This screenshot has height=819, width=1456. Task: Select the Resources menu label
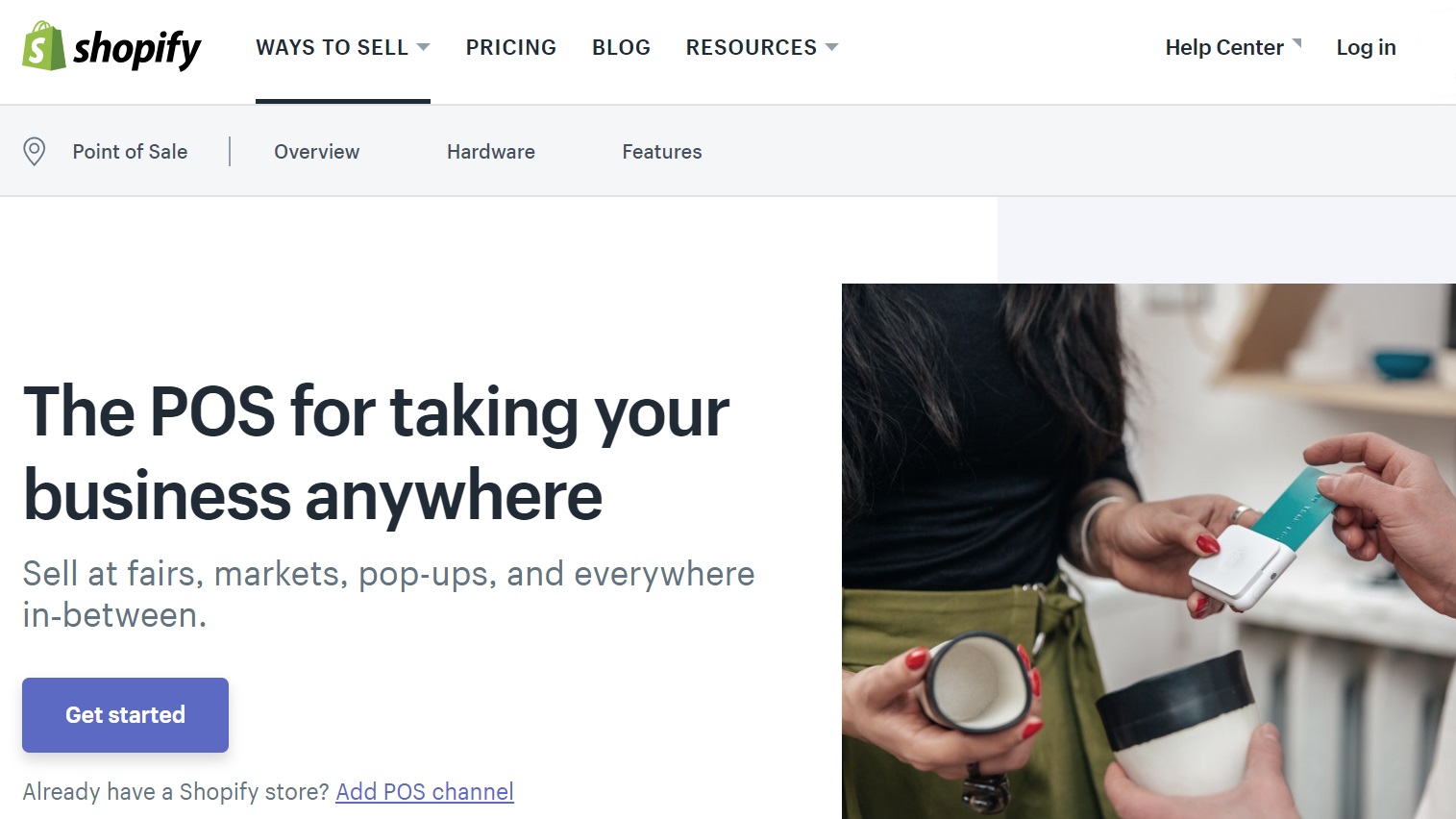click(751, 47)
